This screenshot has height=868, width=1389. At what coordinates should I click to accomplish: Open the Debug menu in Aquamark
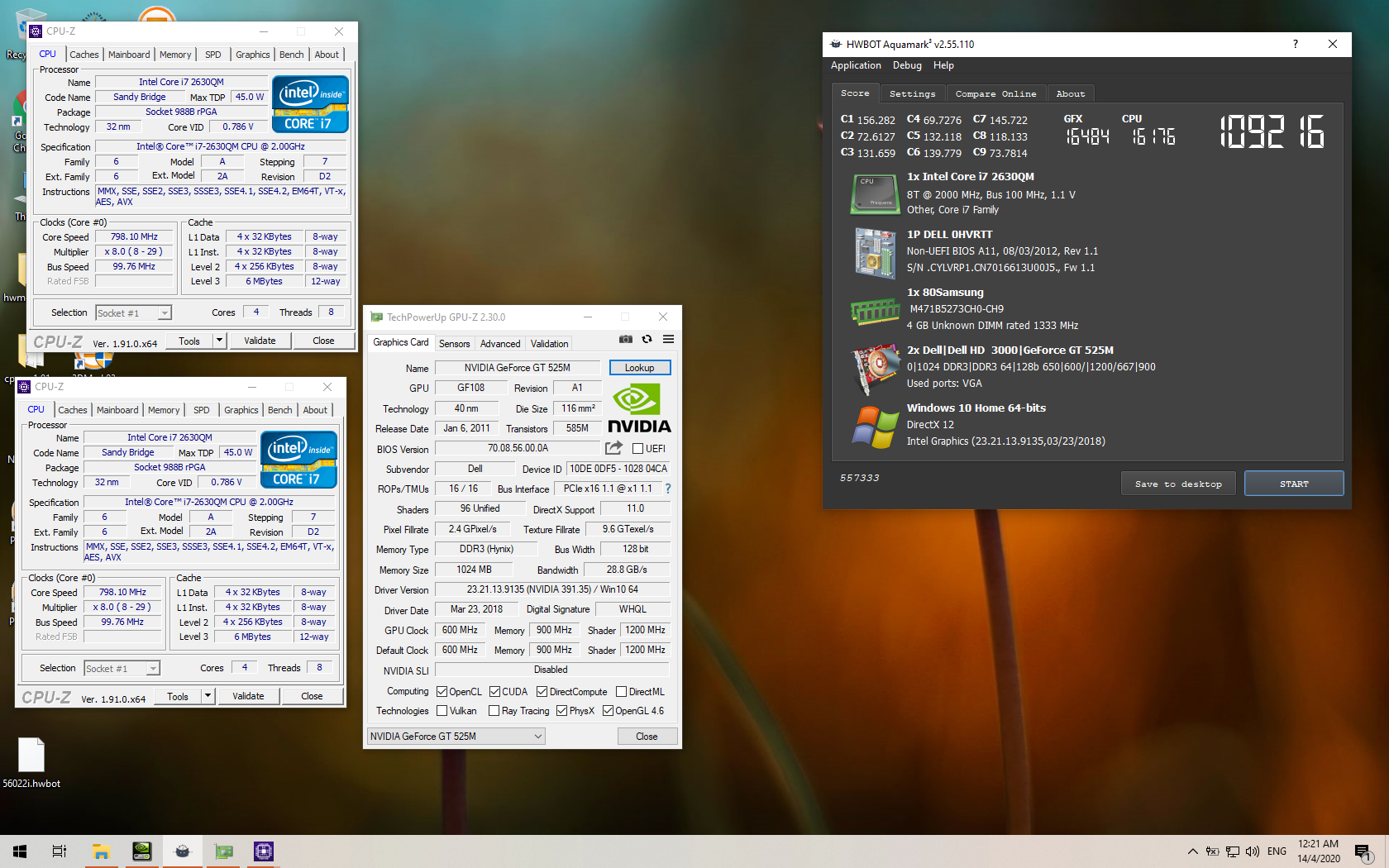907,65
